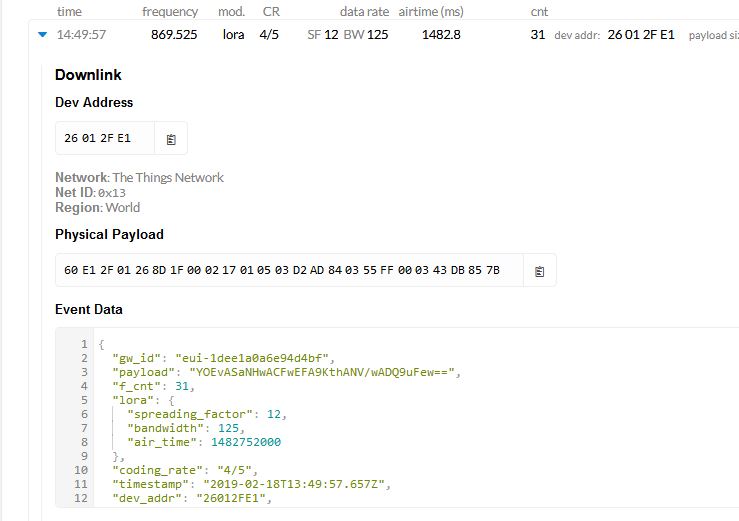This screenshot has width=739, height=521.
Task: Click the airtime (ms) column header
Action: point(431,11)
